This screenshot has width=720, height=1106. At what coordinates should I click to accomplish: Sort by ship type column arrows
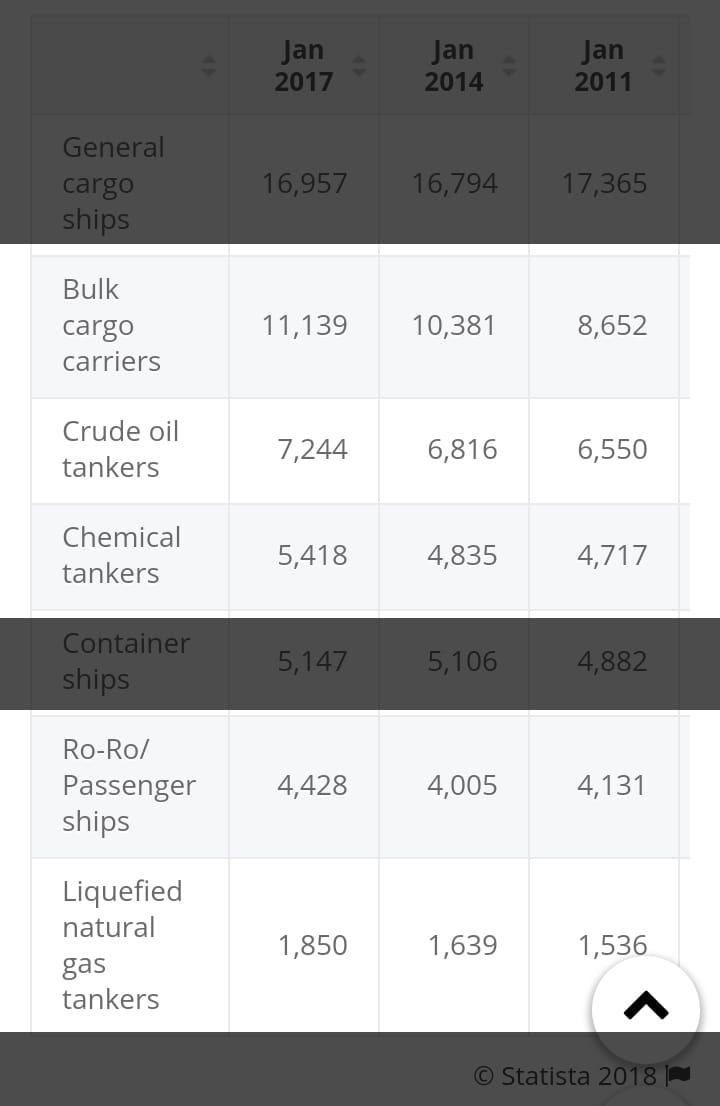[x=209, y=66]
